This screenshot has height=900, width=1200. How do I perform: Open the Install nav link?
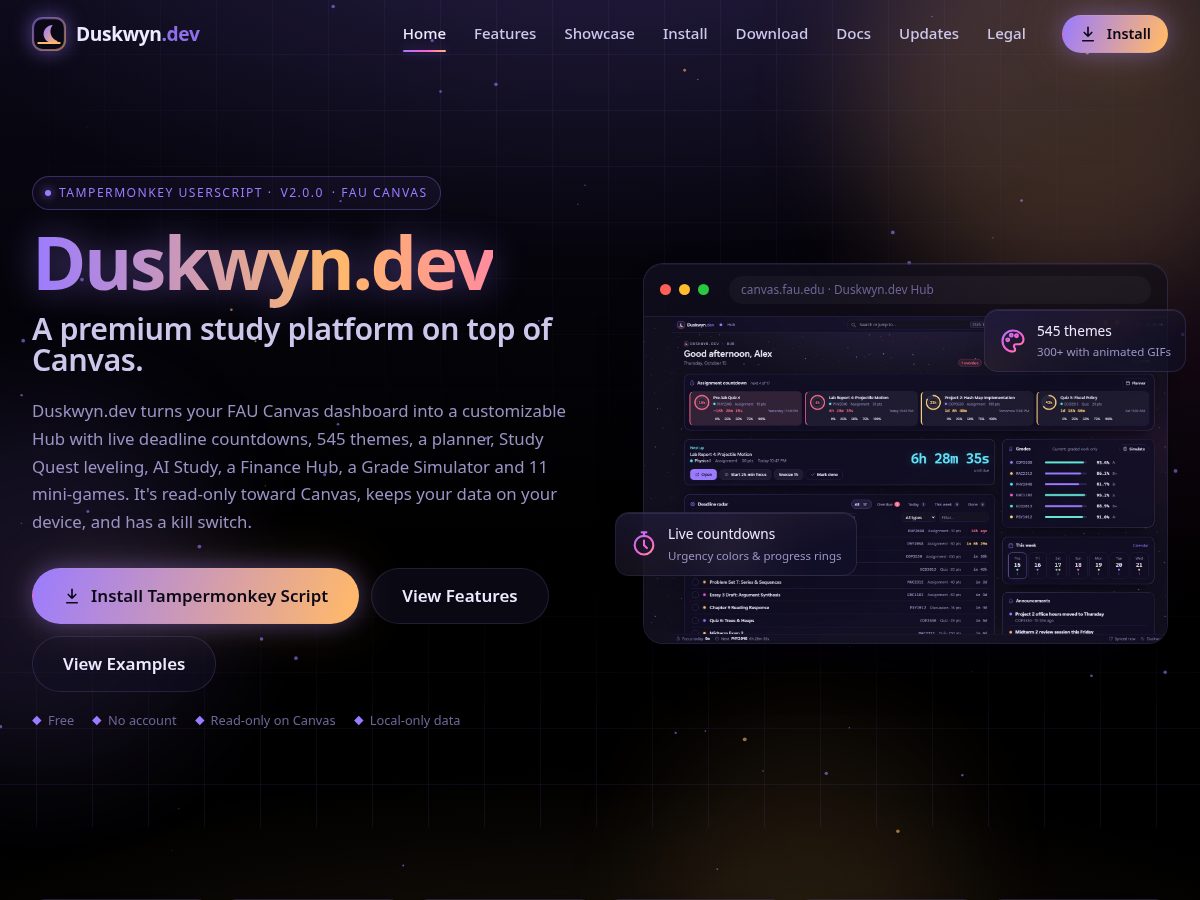(x=685, y=34)
